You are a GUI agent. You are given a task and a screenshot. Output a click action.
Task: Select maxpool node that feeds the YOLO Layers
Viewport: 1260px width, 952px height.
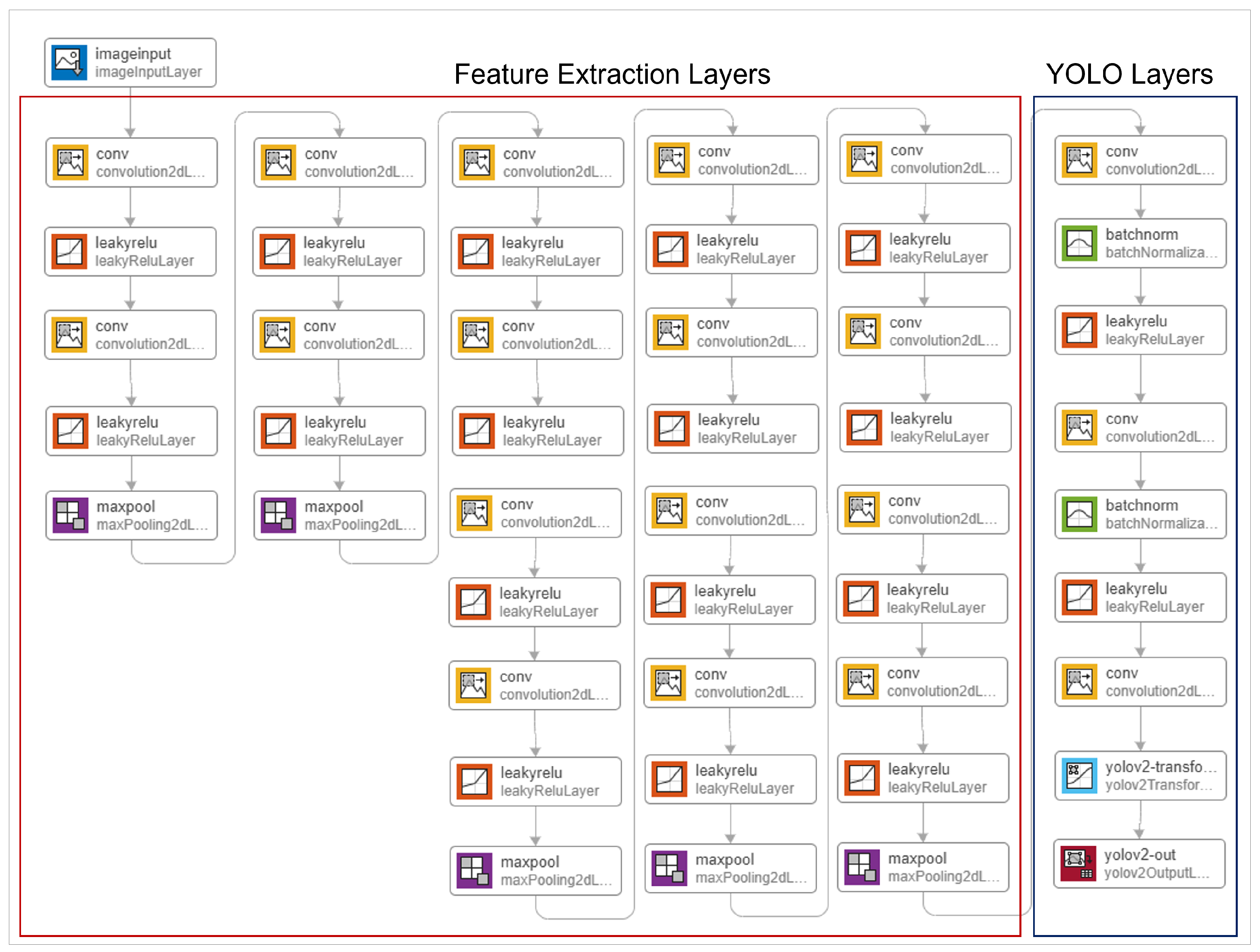click(923, 867)
